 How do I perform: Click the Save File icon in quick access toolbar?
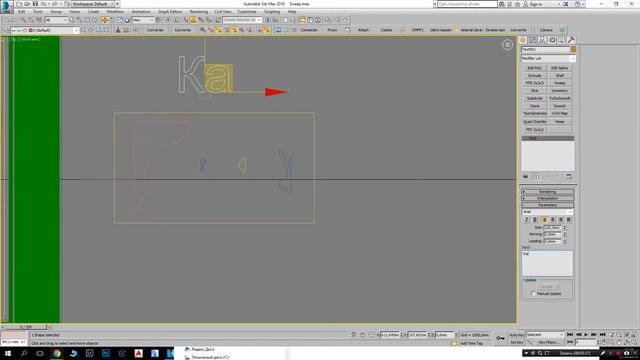pos(35,4)
